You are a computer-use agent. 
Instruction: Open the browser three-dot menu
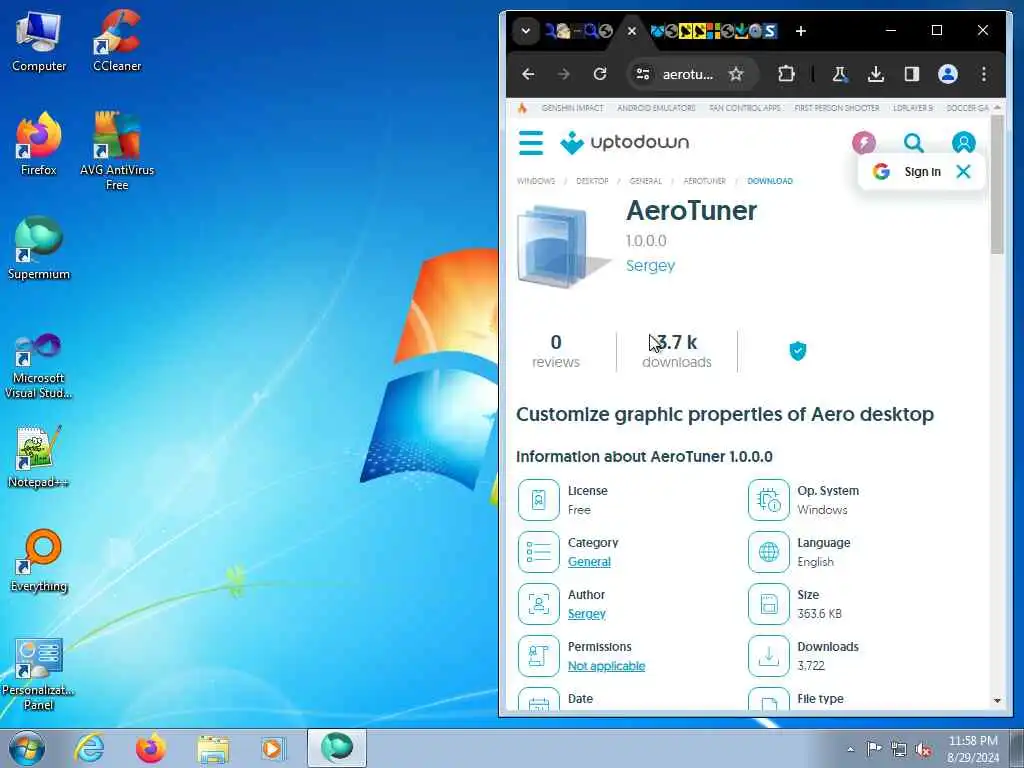click(984, 74)
